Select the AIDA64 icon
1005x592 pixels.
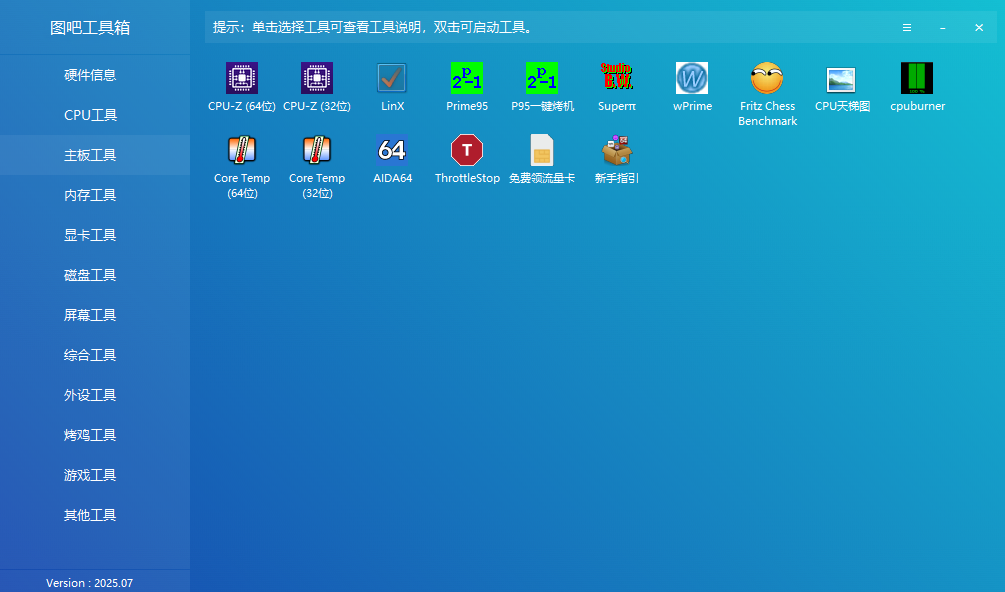[x=392, y=150]
